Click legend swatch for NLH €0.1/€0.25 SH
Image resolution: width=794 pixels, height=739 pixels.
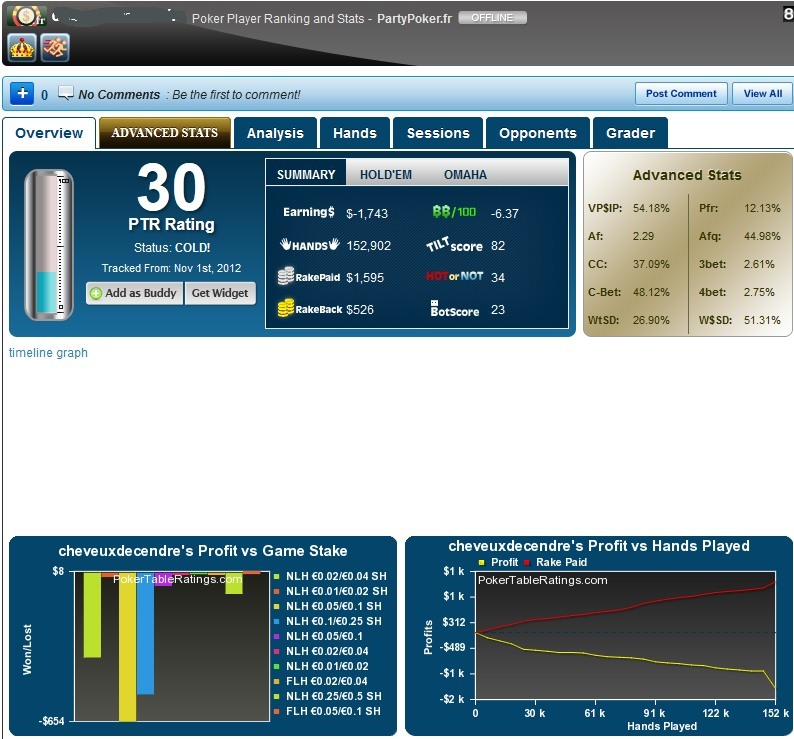click(x=276, y=621)
